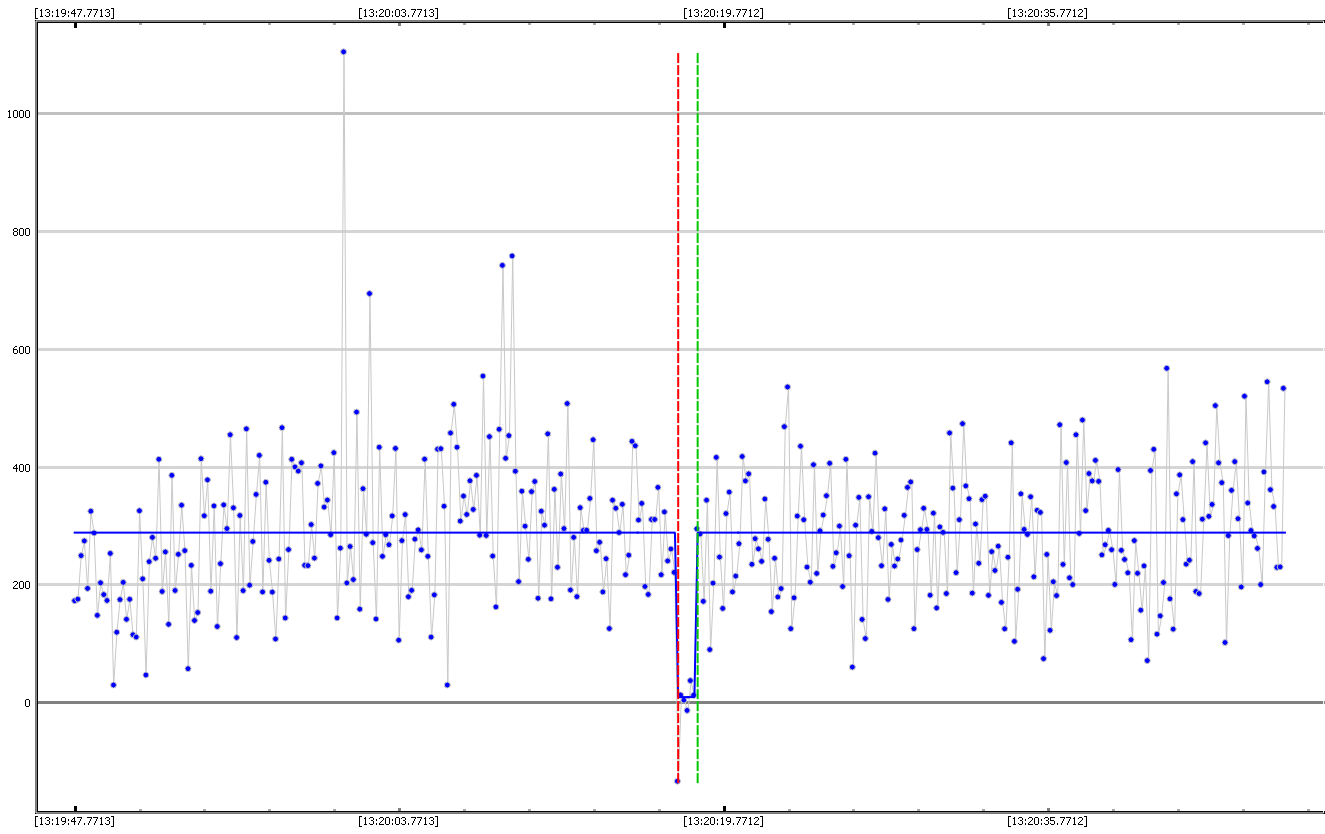This screenshot has height=834, width=1325.
Task: Click the y-axis label 1000
Action: [x=19, y=114]
